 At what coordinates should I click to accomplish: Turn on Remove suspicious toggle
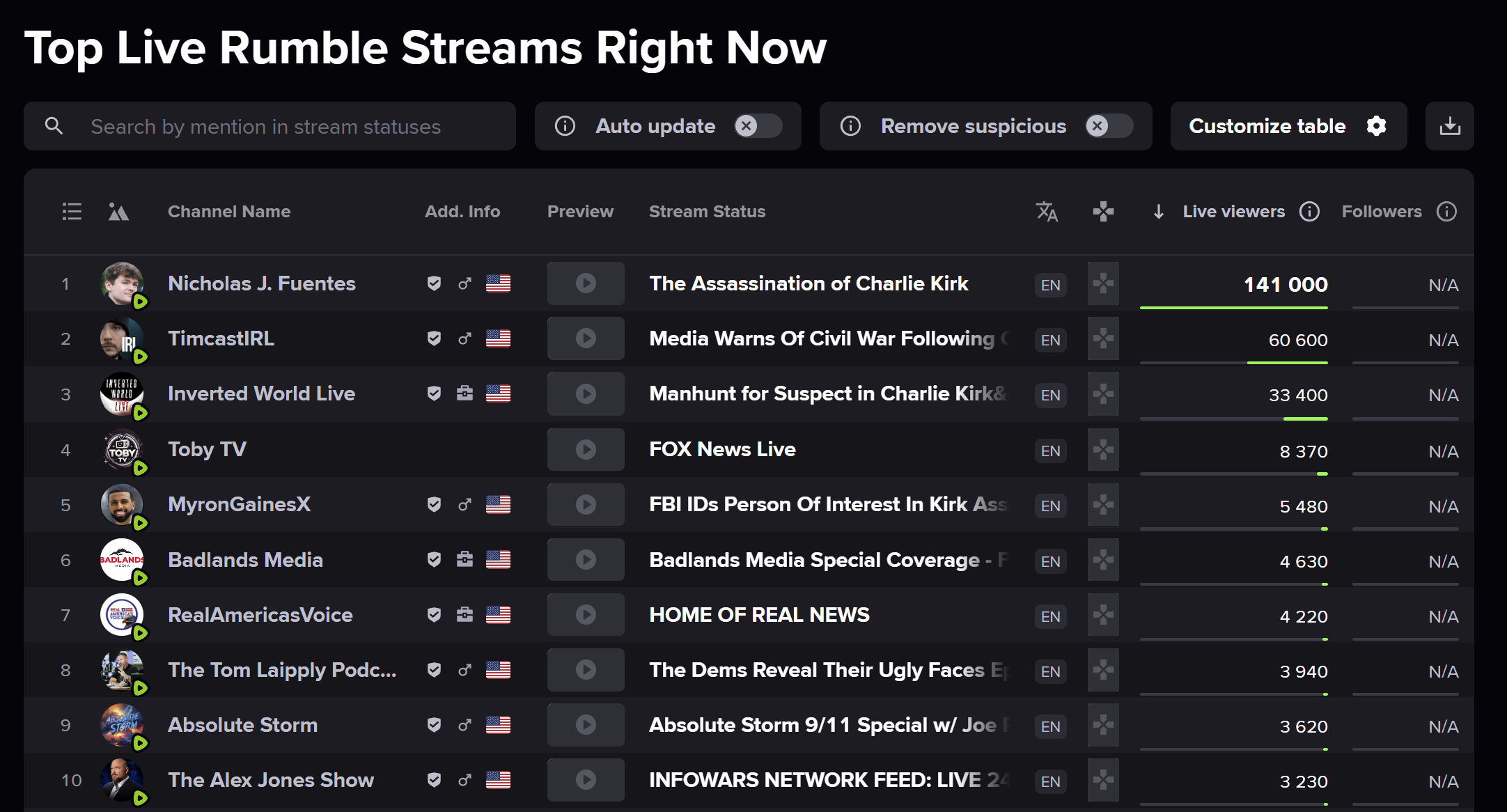(1109, 126)
